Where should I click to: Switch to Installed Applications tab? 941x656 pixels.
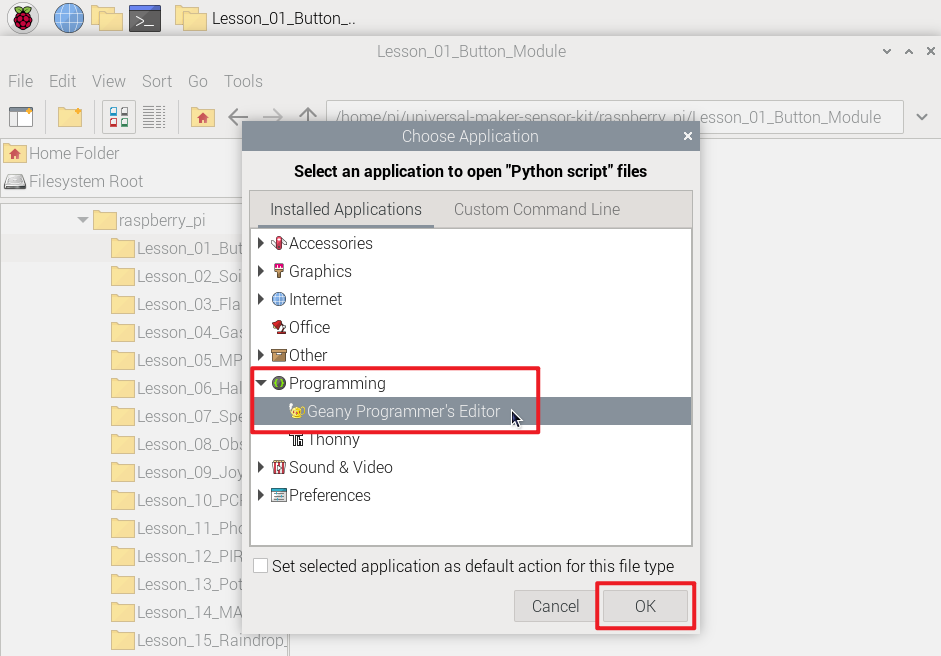click(x=346, y=209)
